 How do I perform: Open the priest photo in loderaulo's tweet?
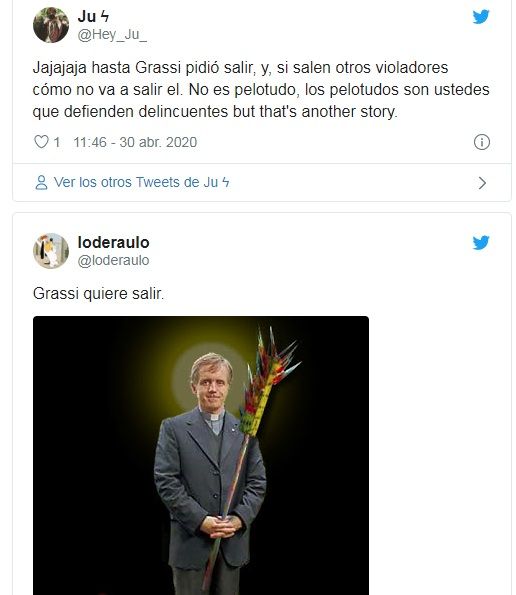click(201, 455)
